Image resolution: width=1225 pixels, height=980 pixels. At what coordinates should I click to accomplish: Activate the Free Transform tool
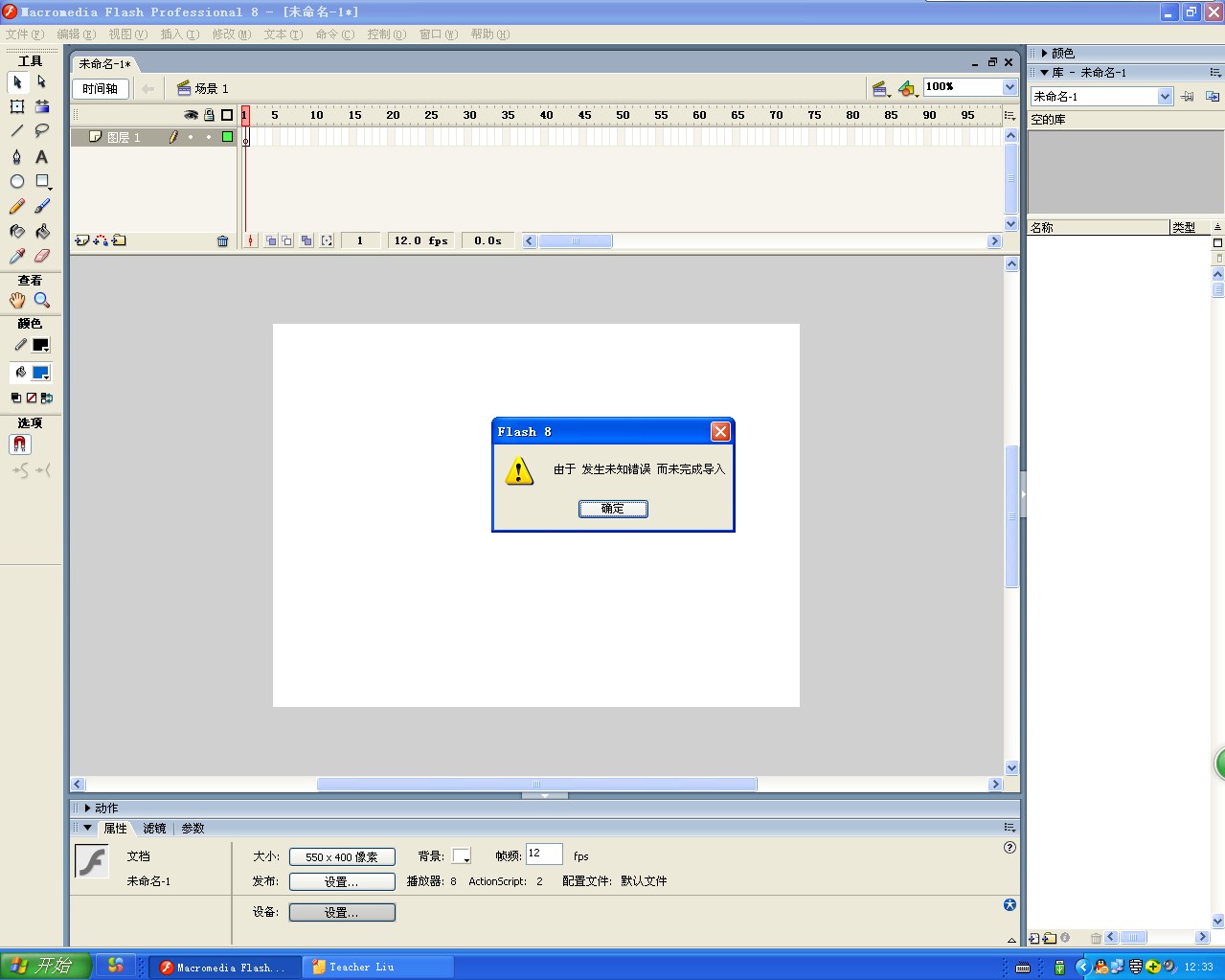[16, 106]
